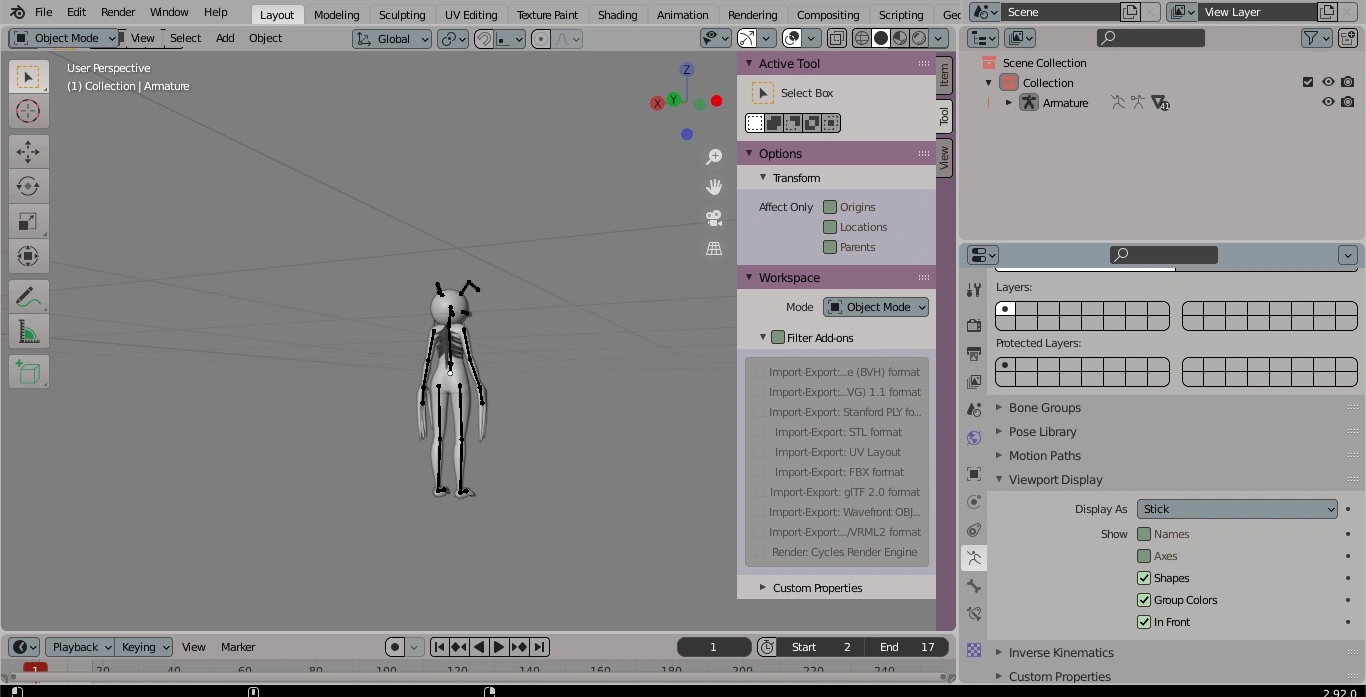Disable the In Front checkbox
Screen dimensions: 1366x697
1144,622
